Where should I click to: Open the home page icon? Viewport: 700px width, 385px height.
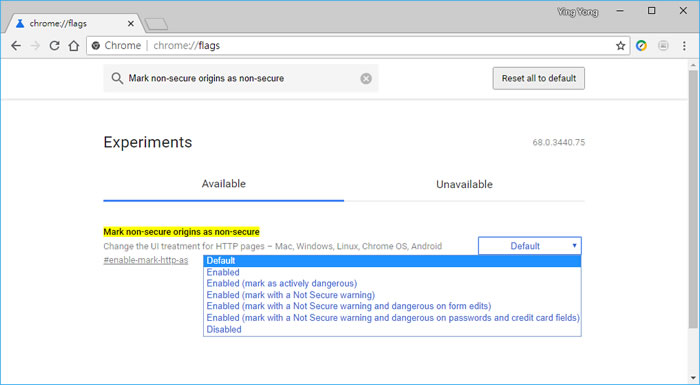[74, 46]
